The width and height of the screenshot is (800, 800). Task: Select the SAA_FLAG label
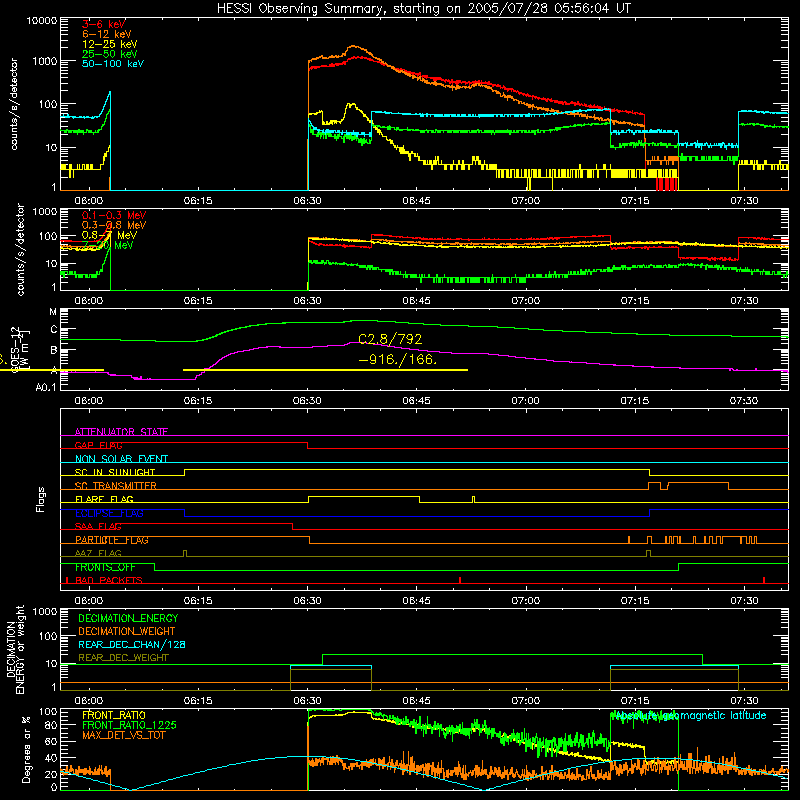coord(98,526)
